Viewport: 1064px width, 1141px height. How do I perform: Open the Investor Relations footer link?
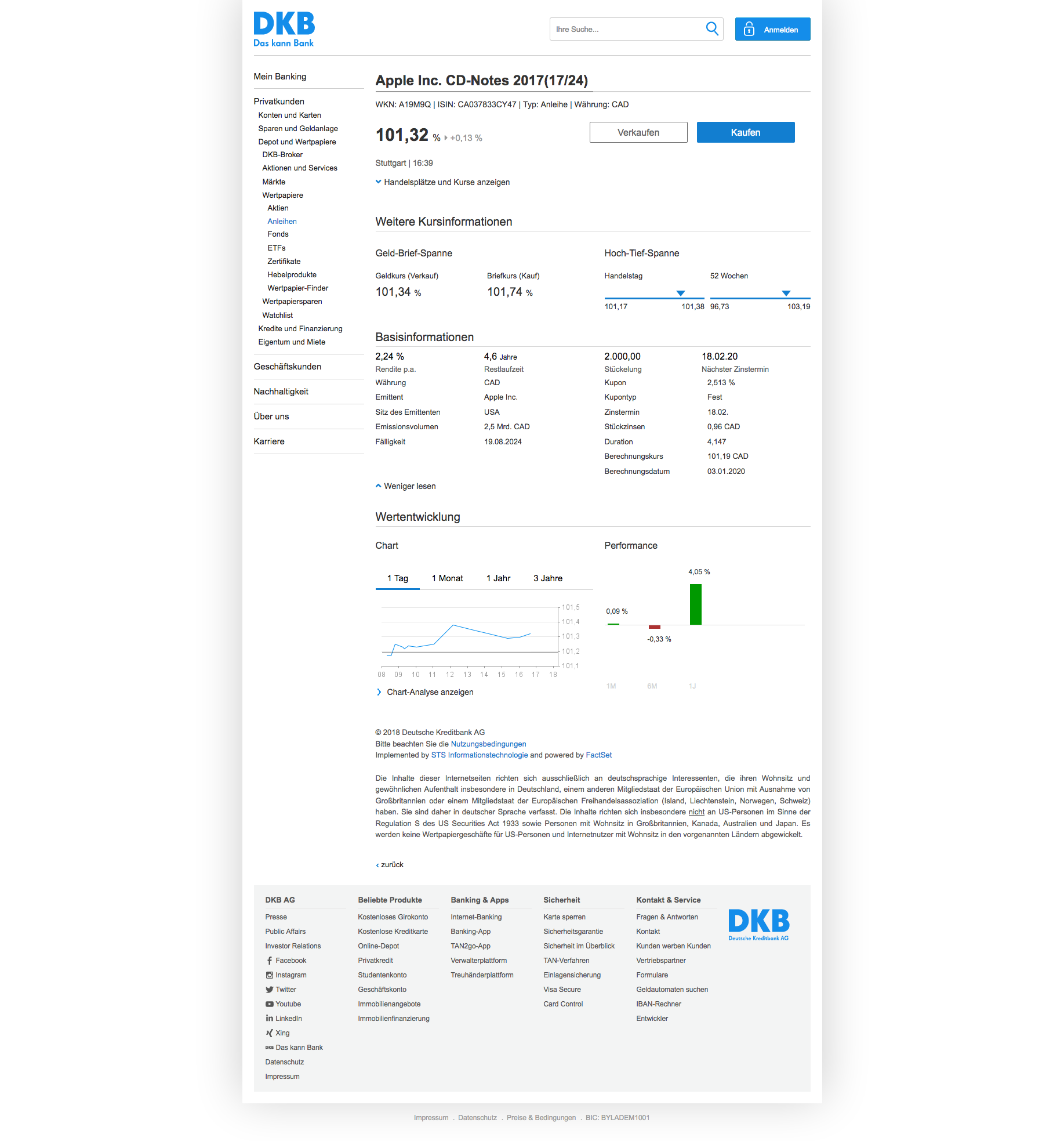click(293, 946)
